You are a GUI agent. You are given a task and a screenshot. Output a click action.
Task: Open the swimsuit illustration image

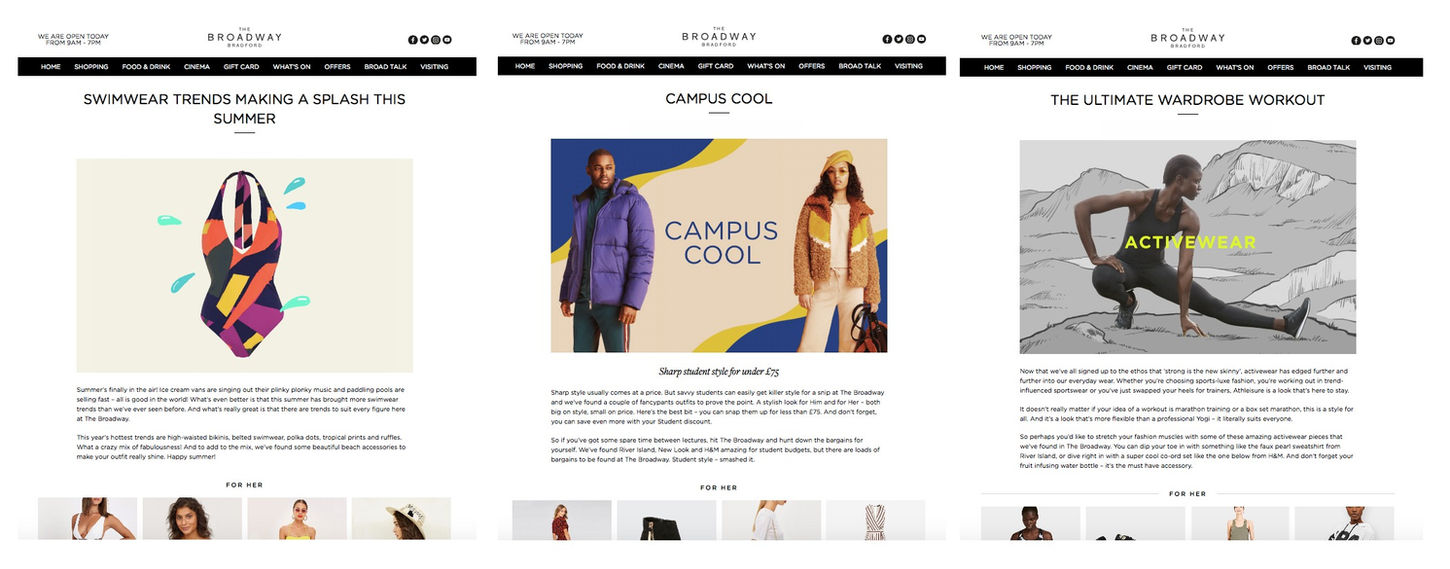pos(245,266)
